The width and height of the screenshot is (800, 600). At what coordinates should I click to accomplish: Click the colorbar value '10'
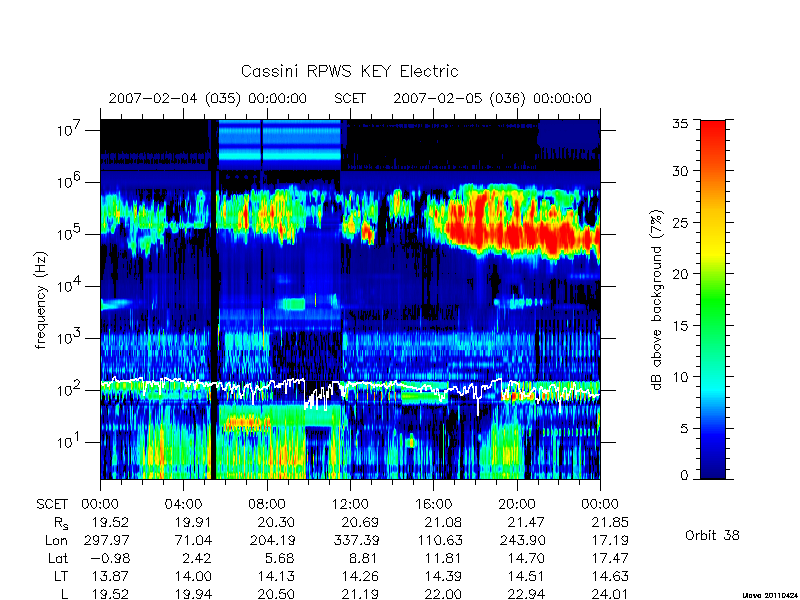680,377
